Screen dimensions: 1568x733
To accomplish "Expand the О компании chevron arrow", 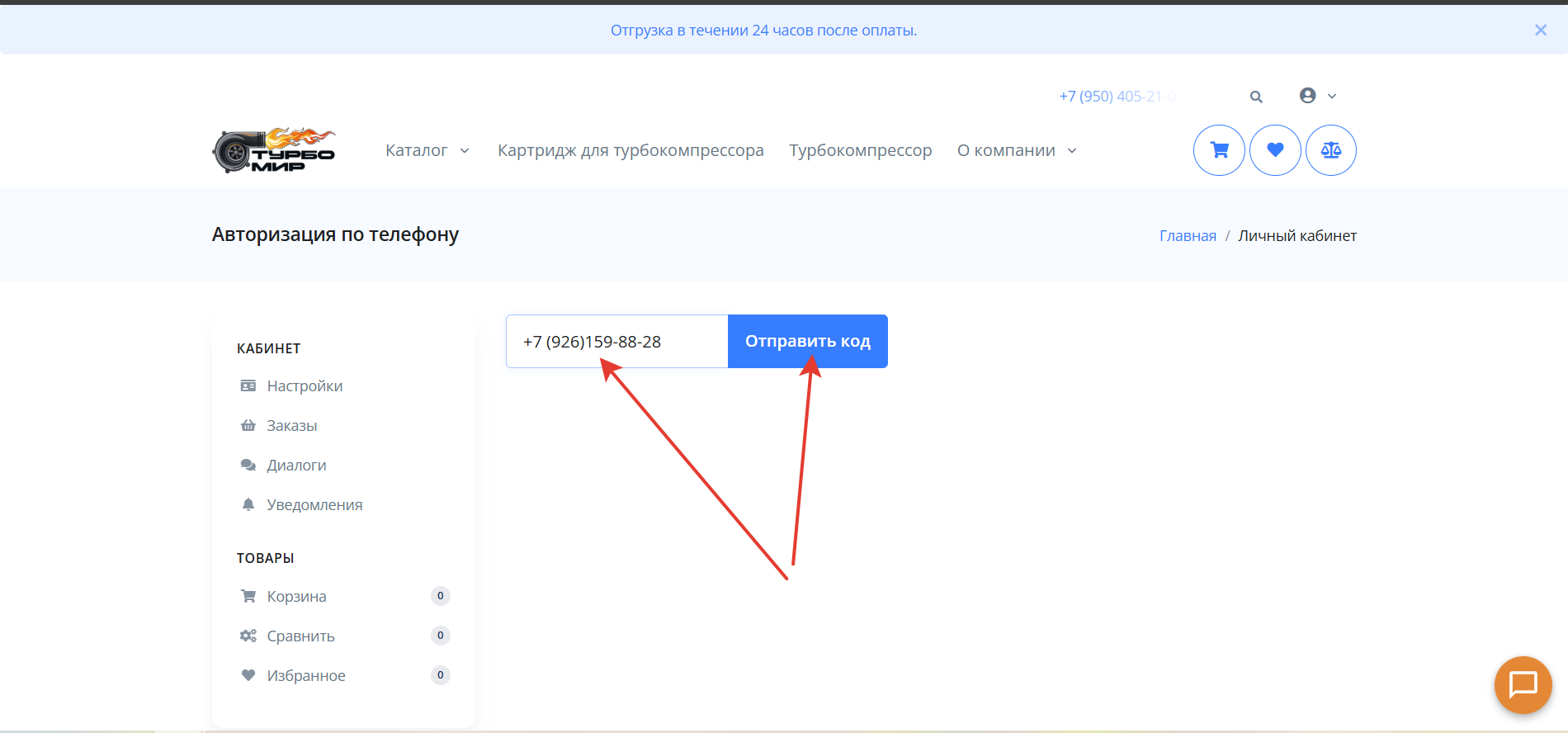I will 1072,151.
